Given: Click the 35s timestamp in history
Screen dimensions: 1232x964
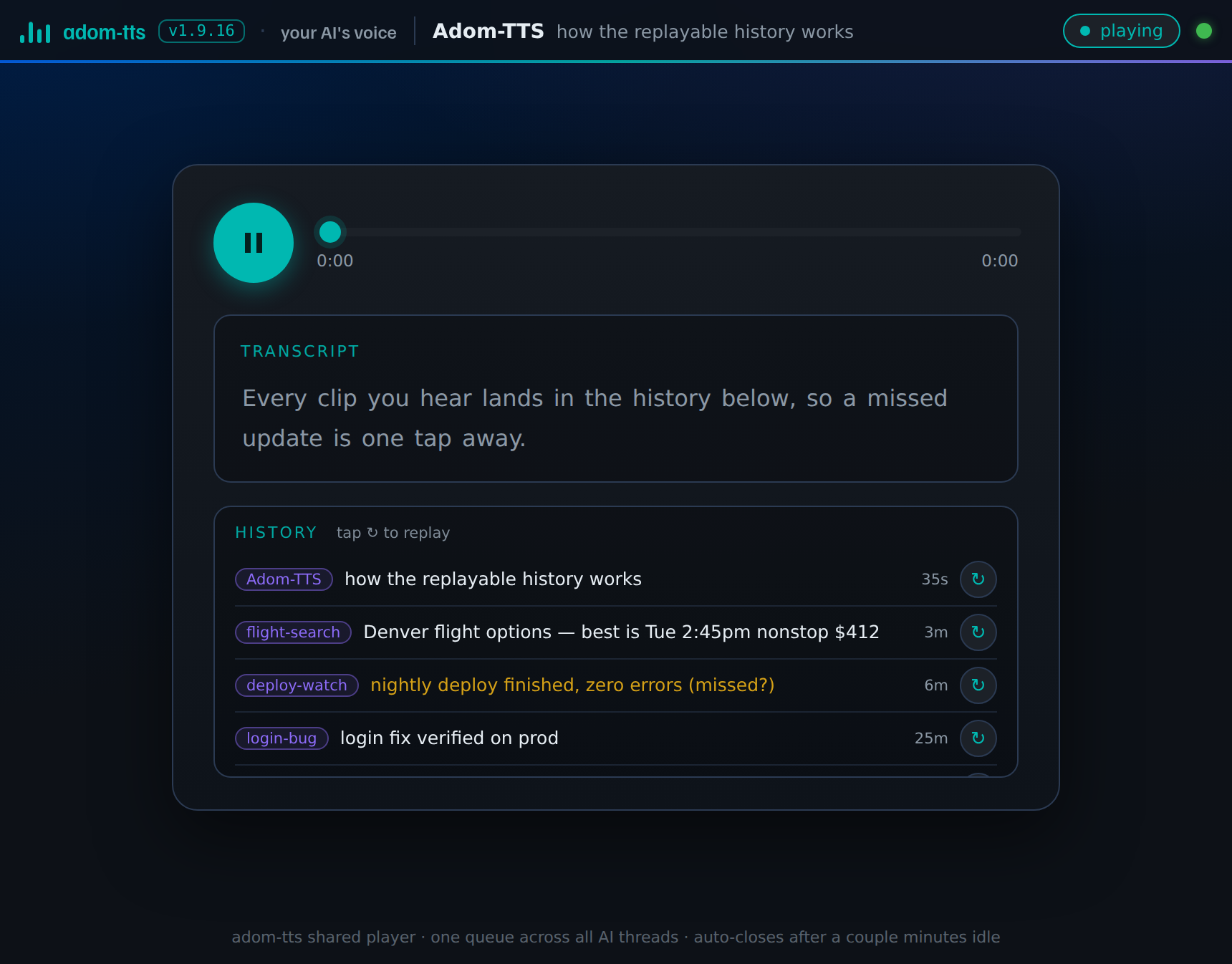Looking at the screenshot, I should pyautogui.click(x=935, y=579).
